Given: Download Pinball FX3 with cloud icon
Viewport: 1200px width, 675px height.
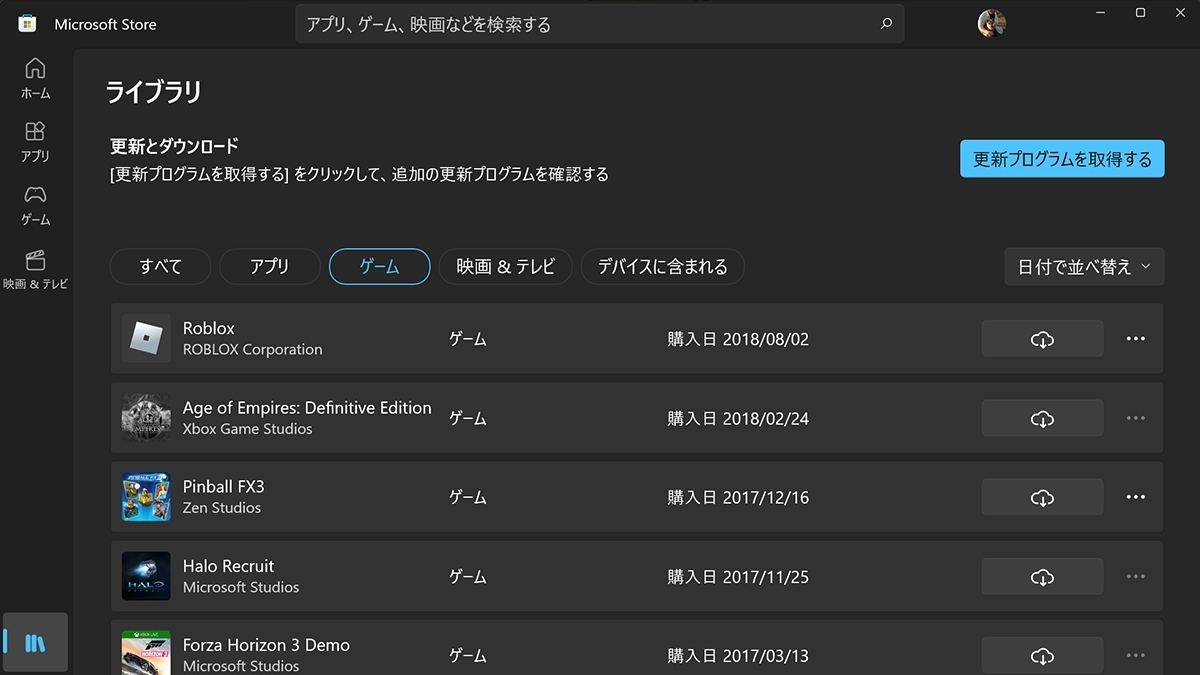Looking at the screenshot, I should 1042,497.
